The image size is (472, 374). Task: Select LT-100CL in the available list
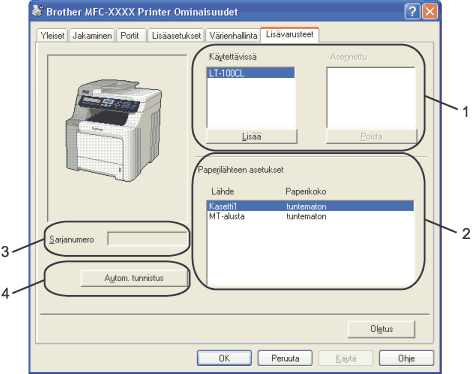click(251, 73)
